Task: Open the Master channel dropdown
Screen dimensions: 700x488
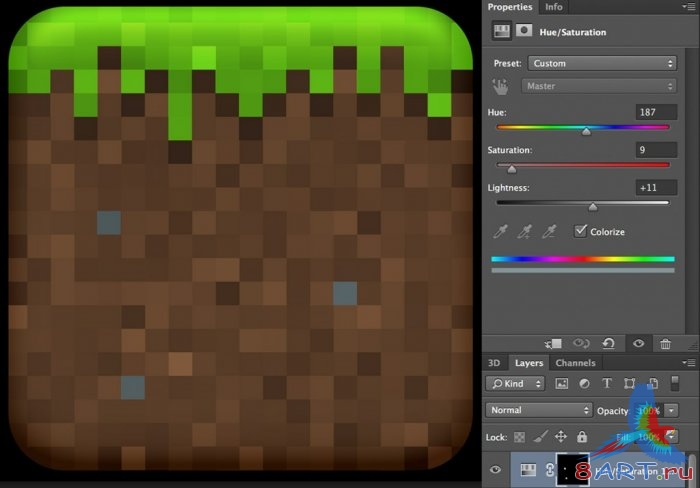Action: 599,86
